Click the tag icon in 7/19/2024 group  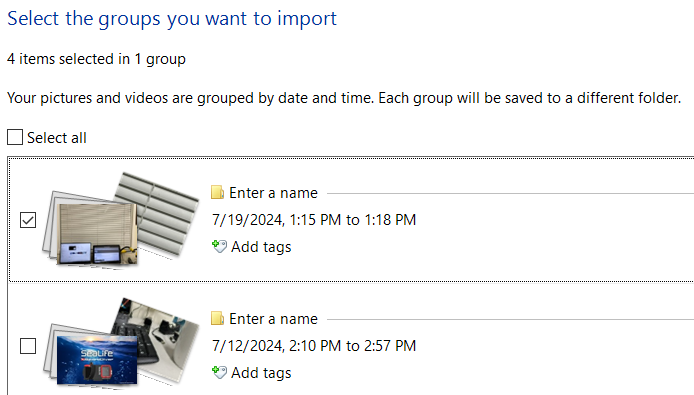pyautogui.click(x=220, y=246)
